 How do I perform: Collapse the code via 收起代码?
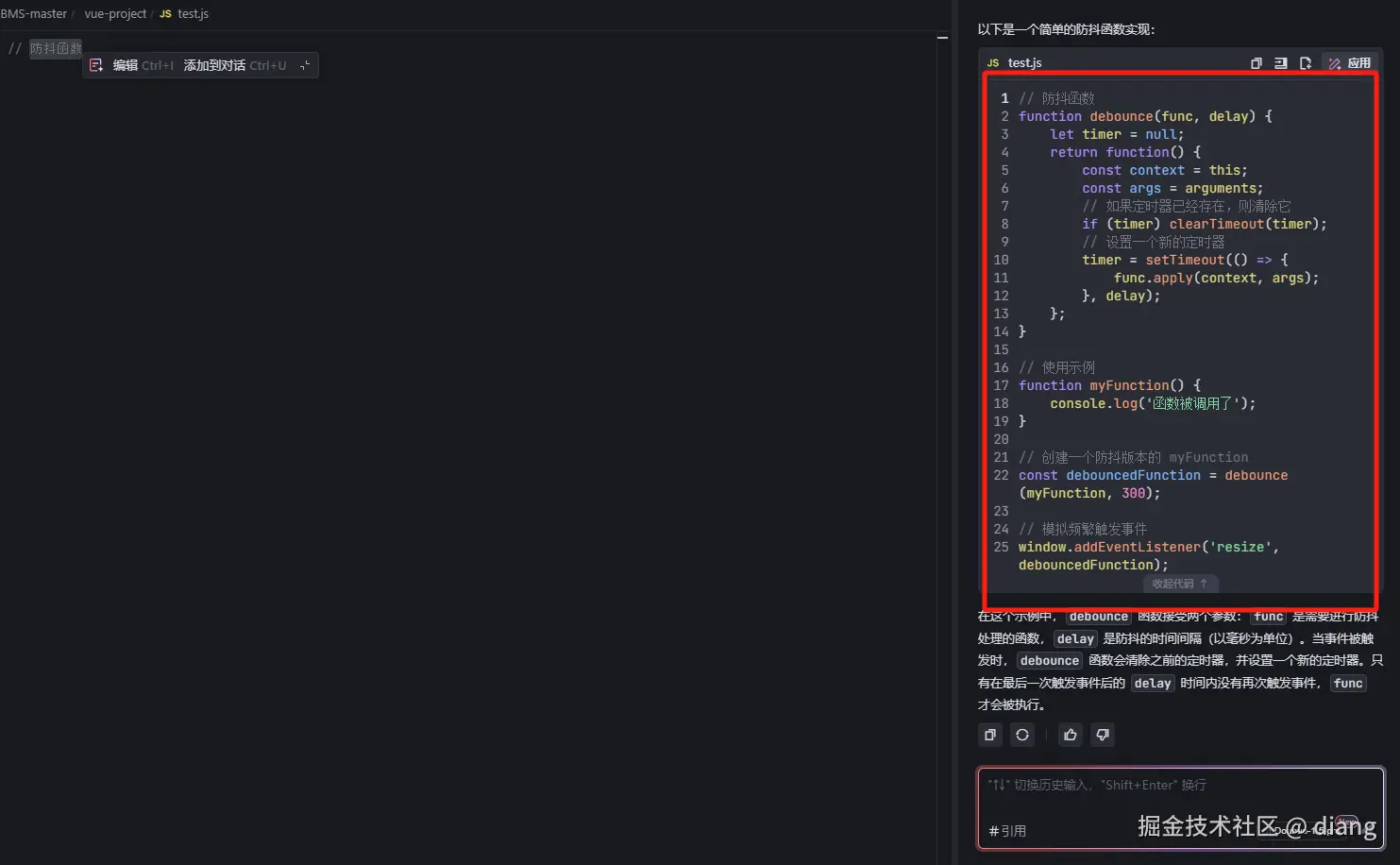click(x=1180, y=584)
